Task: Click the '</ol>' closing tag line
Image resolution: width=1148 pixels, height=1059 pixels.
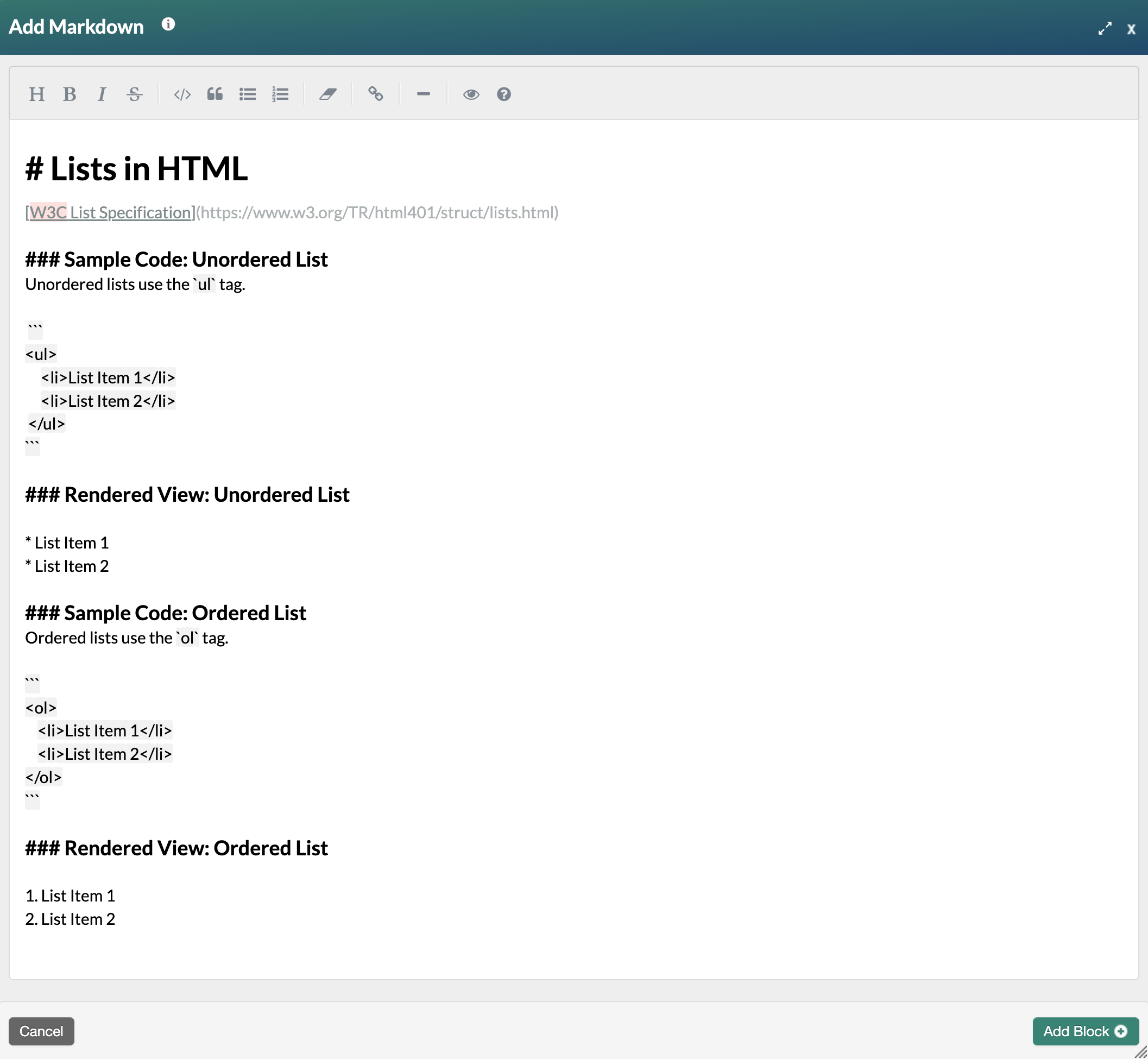Action: (x=43, y=778)
